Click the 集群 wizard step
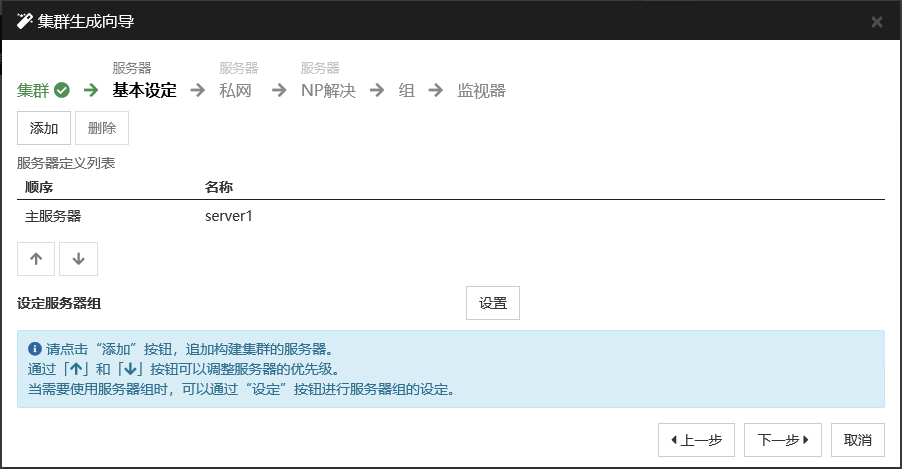The height and width of the screenshot is (469, 902). (34, 91)
